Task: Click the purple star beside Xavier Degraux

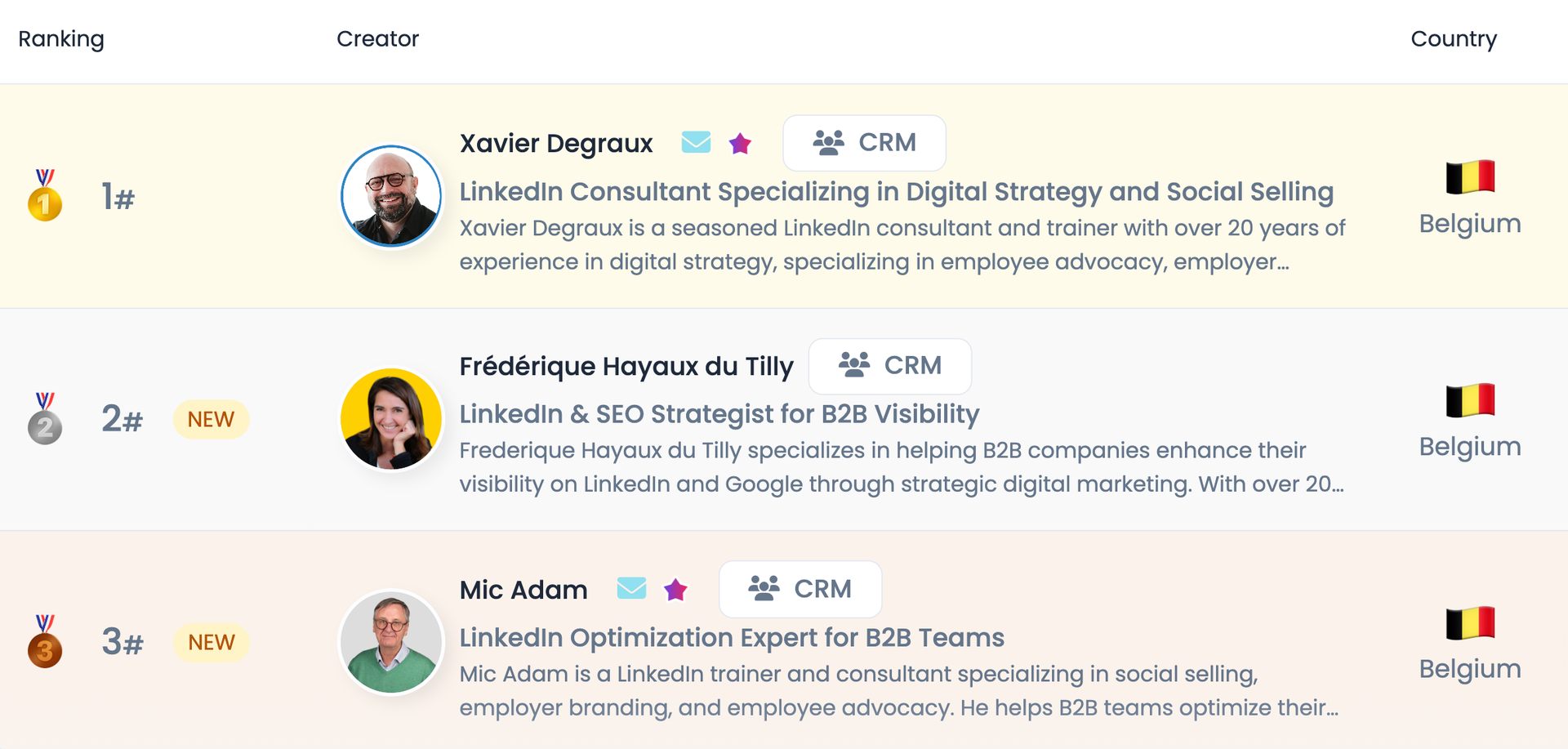Action: point(740,143)
